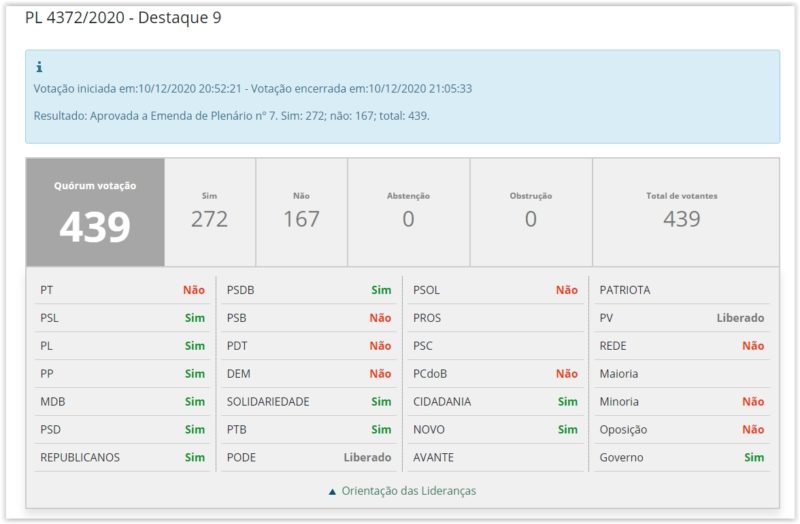Click the PL 4372/2020 - Destaque 9 heading

coord(123,17)
